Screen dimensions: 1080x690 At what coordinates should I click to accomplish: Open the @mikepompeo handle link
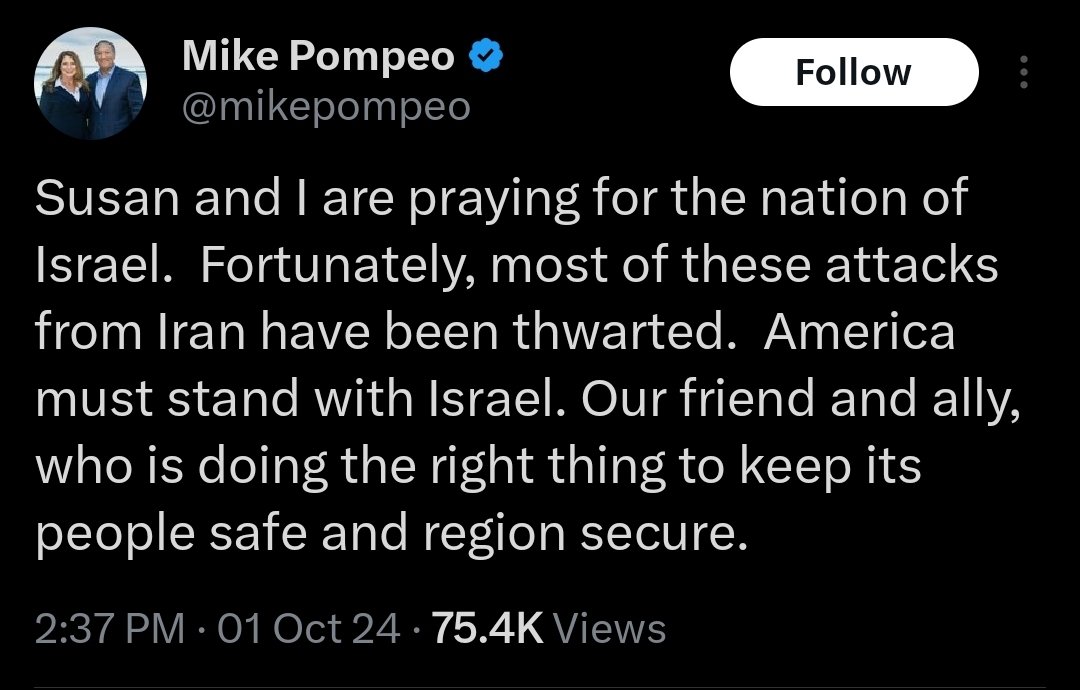pyautogui.click(x=326, y=105)
